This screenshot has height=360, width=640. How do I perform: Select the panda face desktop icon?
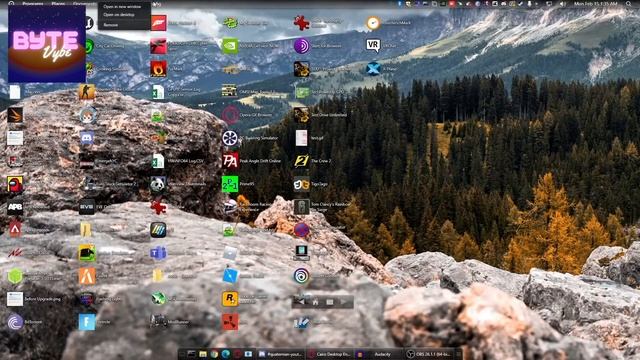coord(158,184)
